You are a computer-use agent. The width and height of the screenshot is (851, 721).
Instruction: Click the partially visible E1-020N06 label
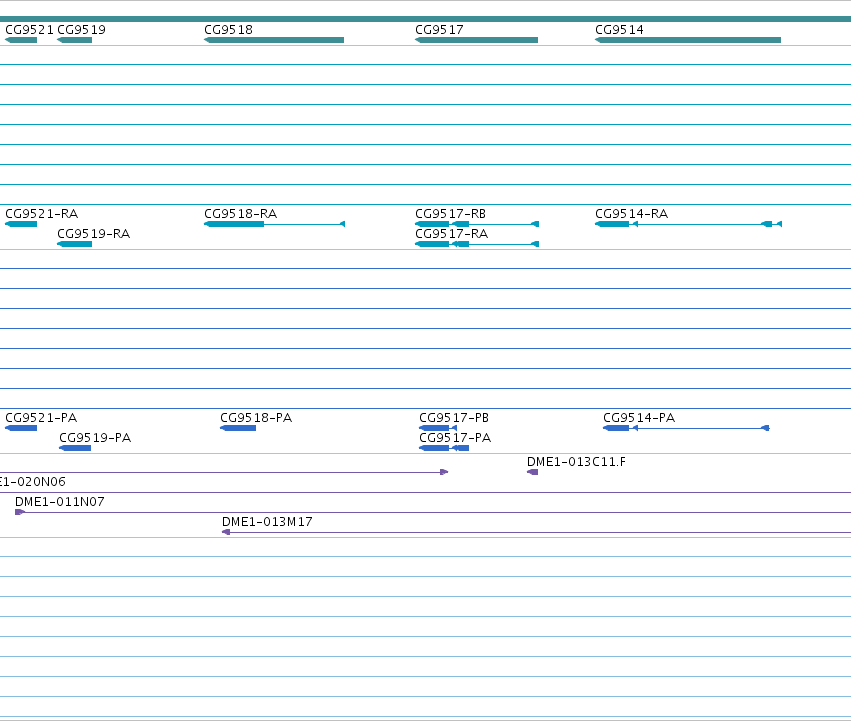point(33,482)
